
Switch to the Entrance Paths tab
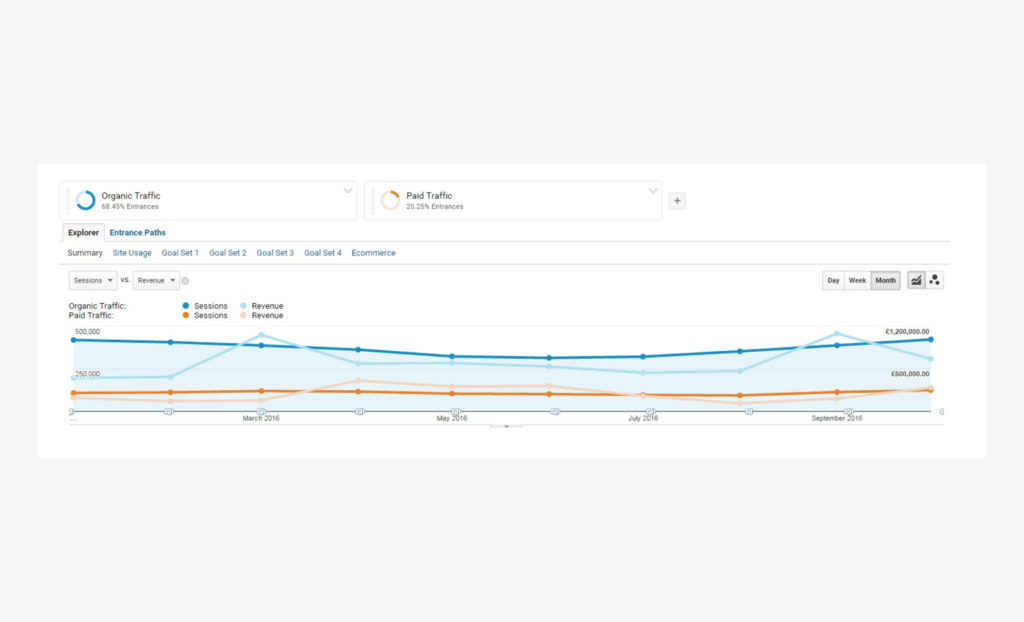[x=137, y=233]
